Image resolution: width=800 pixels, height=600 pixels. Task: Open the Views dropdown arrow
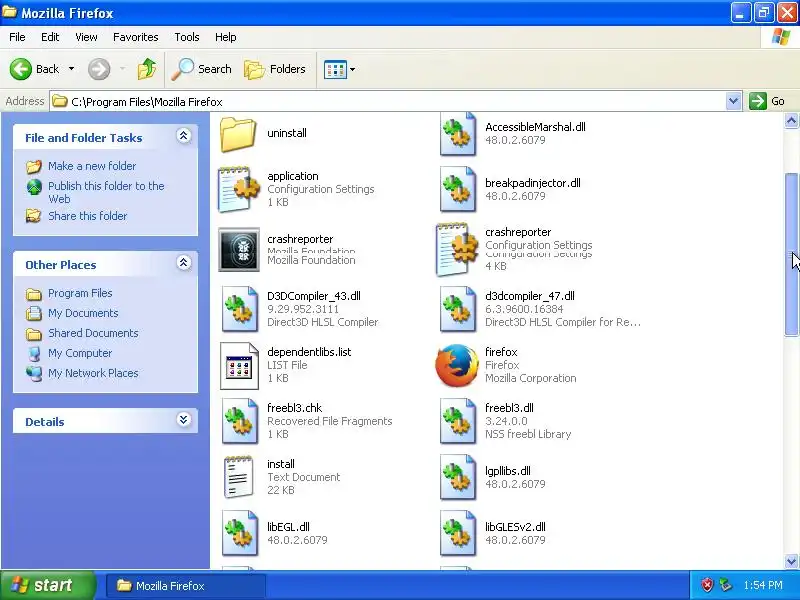353,69
